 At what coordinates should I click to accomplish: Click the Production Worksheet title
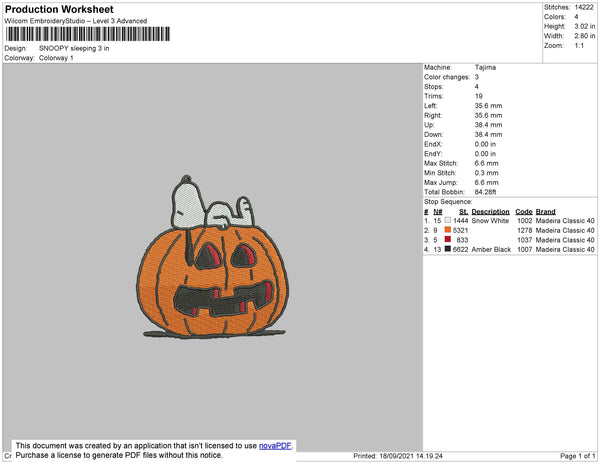59,9
